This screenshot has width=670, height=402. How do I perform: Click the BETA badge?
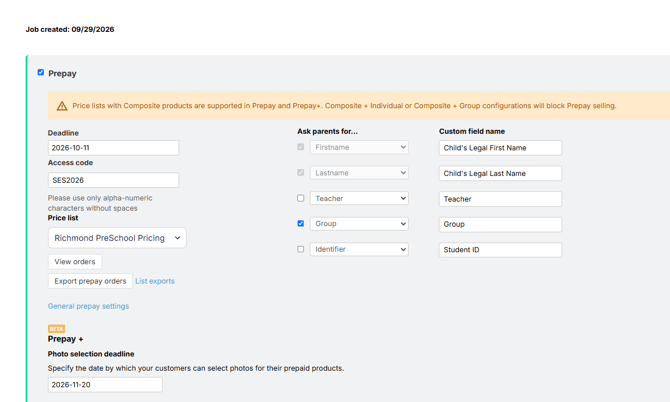56,329
